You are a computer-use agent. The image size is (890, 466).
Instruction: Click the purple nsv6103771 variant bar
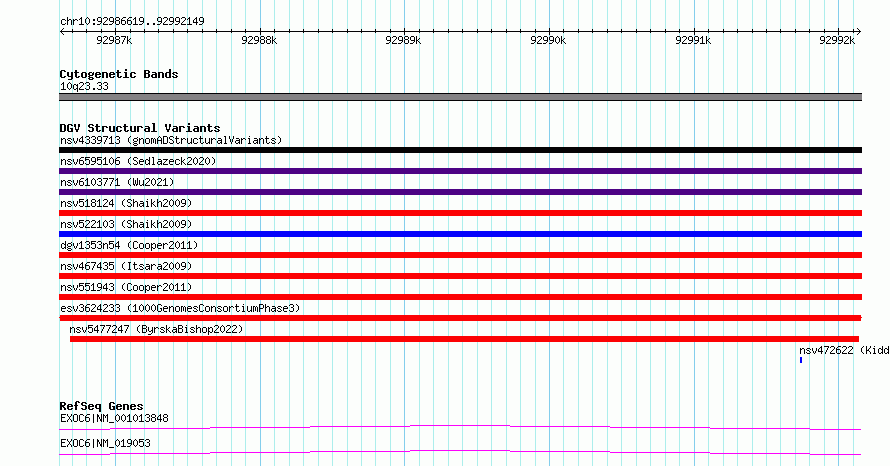coord(460,192)
